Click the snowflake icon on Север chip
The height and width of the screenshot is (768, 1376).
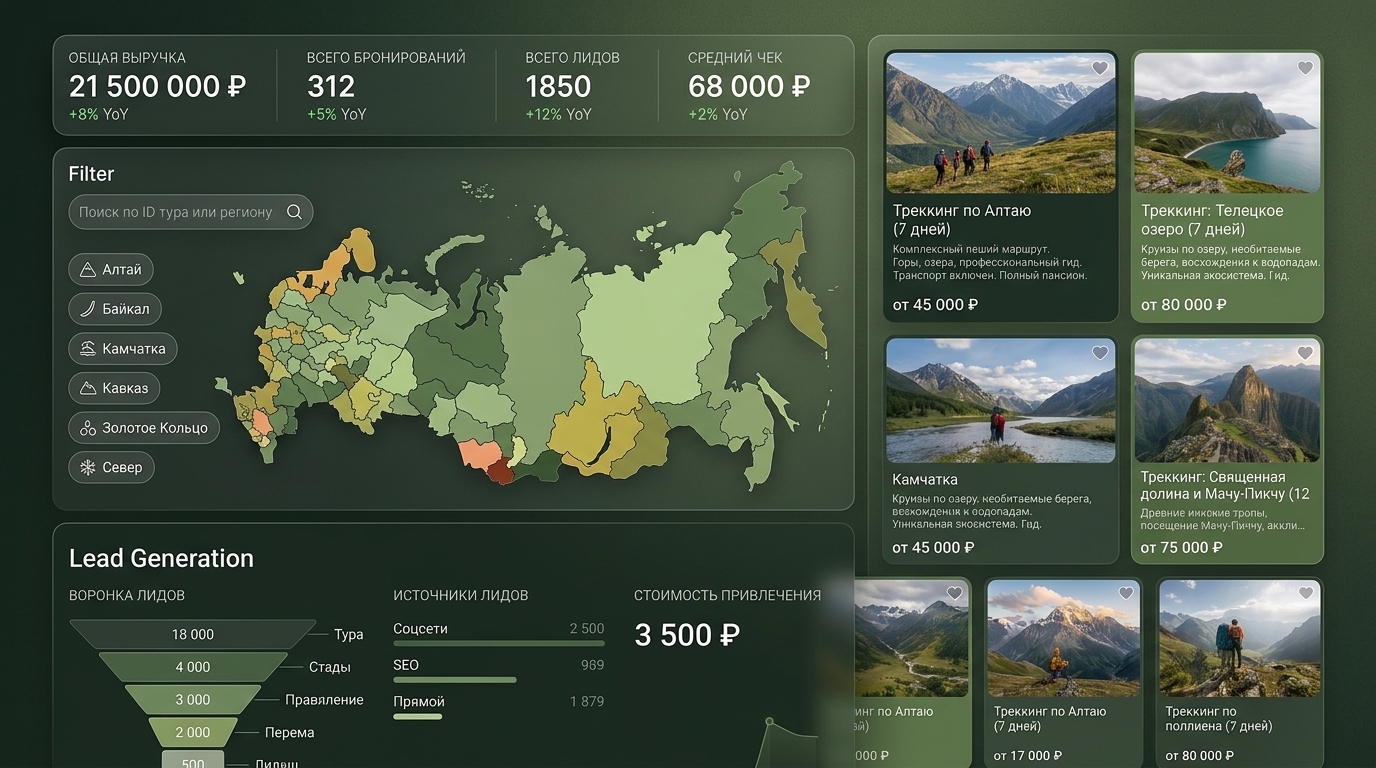click(x=88, y=467)
